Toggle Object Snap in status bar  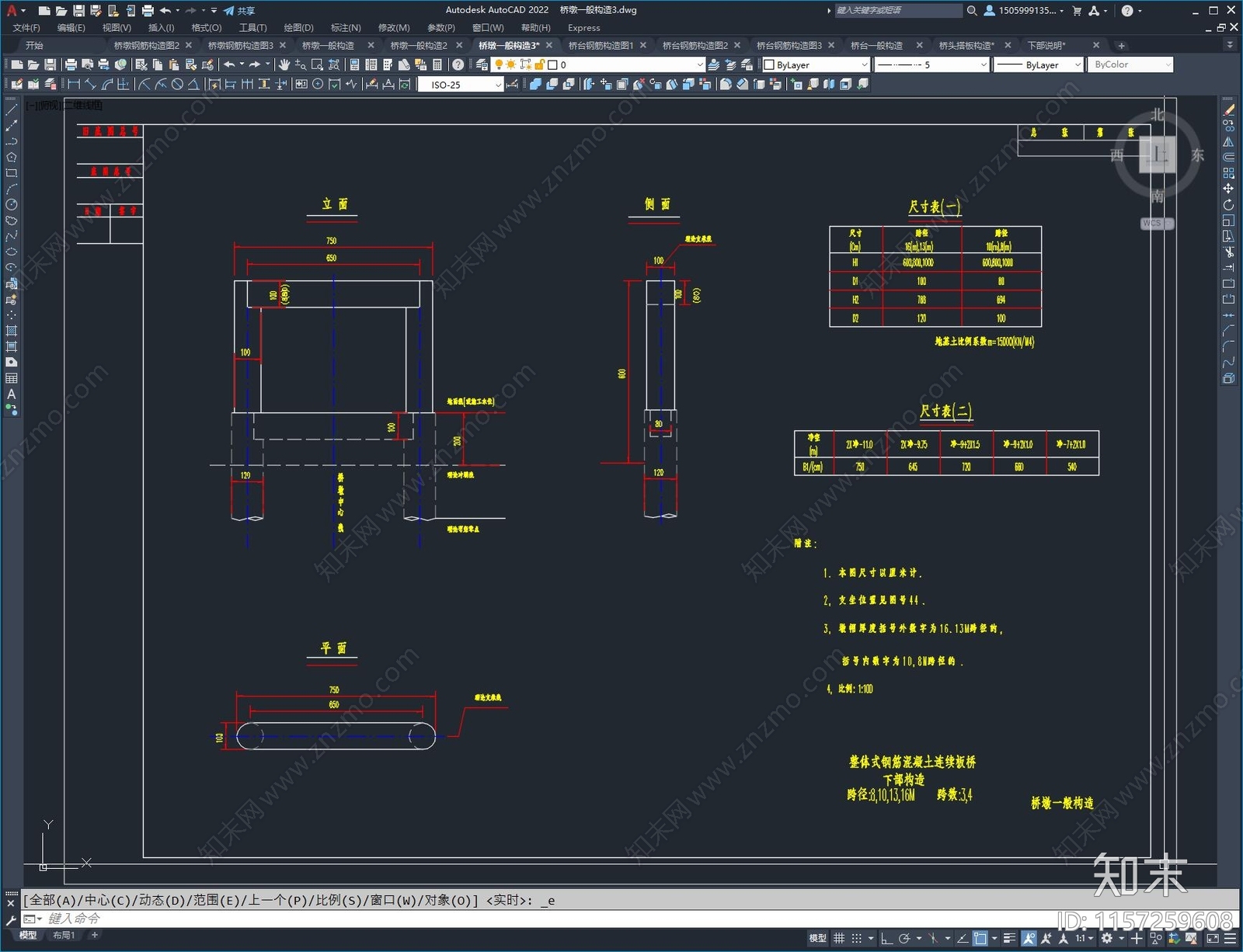[x=980, y=939]
